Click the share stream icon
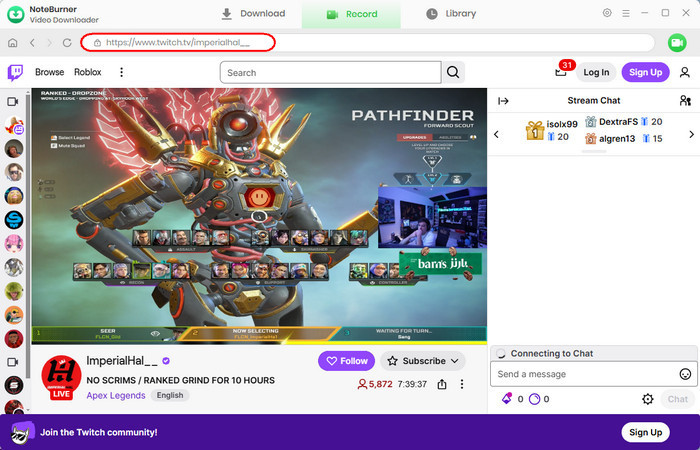700x450 pixels. click(441, 384)
